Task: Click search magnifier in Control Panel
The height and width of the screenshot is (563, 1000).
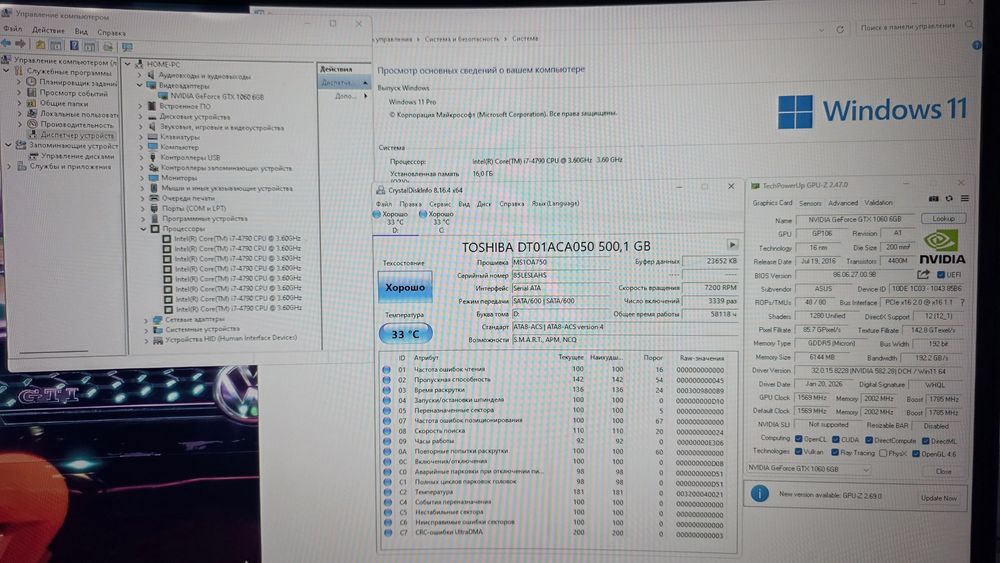Action: [x=969, y=25]
